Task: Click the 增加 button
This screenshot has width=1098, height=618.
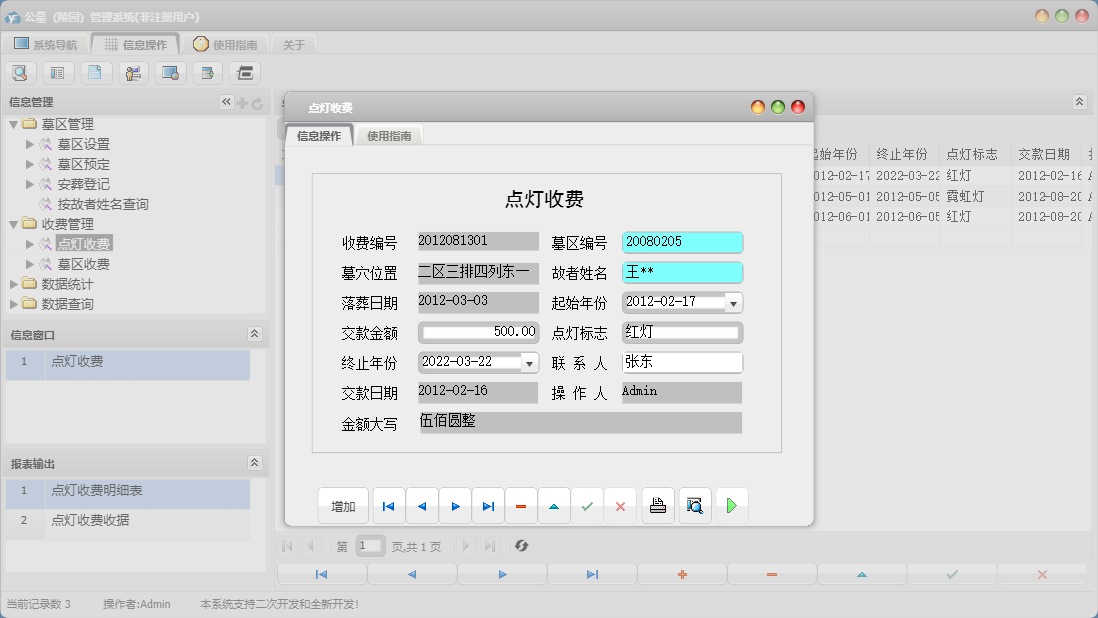Action: click(343, 505)
